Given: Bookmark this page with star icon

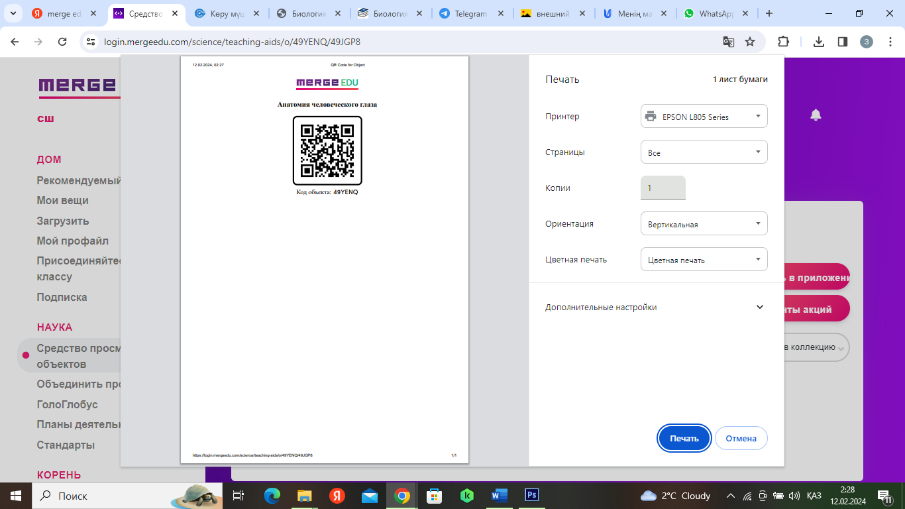Looking at the screenshot, I should pos(750,42).
